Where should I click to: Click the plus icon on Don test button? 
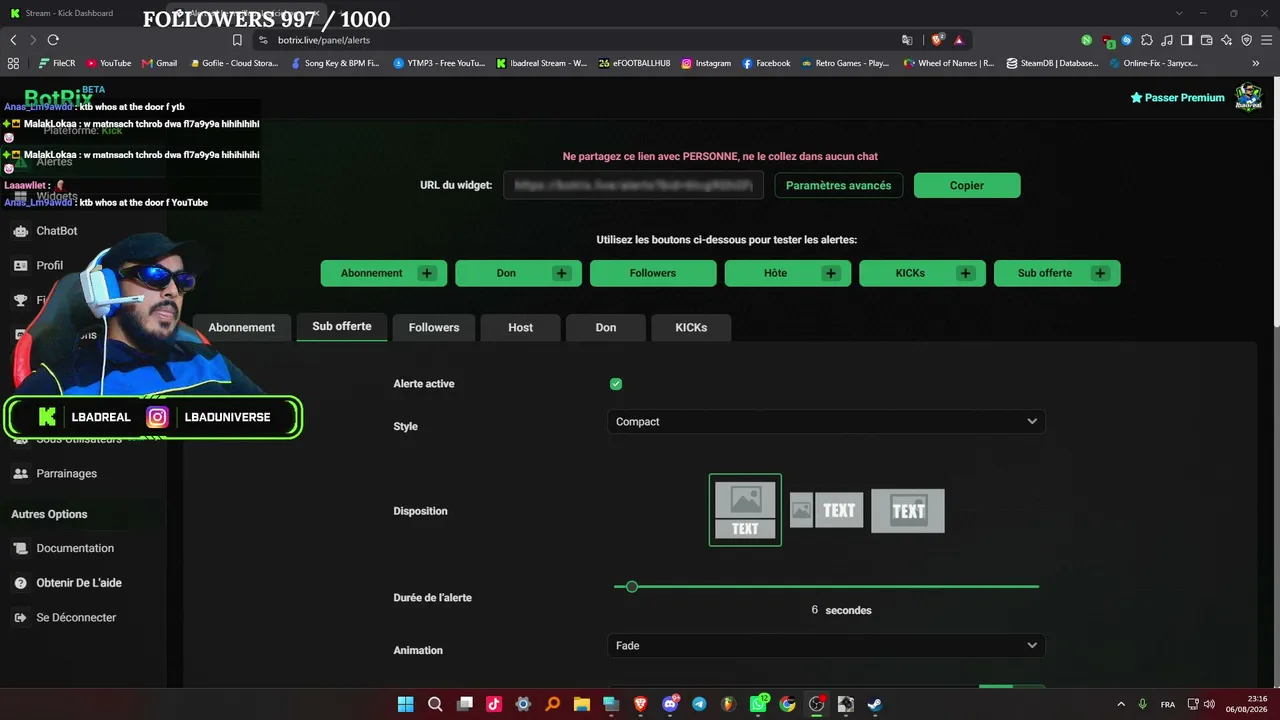coord(561,273)
